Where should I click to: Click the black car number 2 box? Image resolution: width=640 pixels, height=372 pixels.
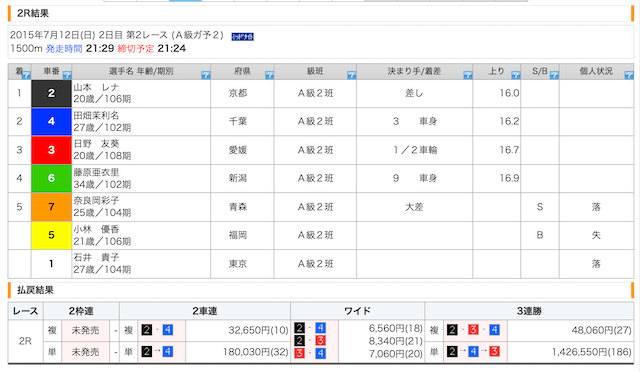pos(51,94)
